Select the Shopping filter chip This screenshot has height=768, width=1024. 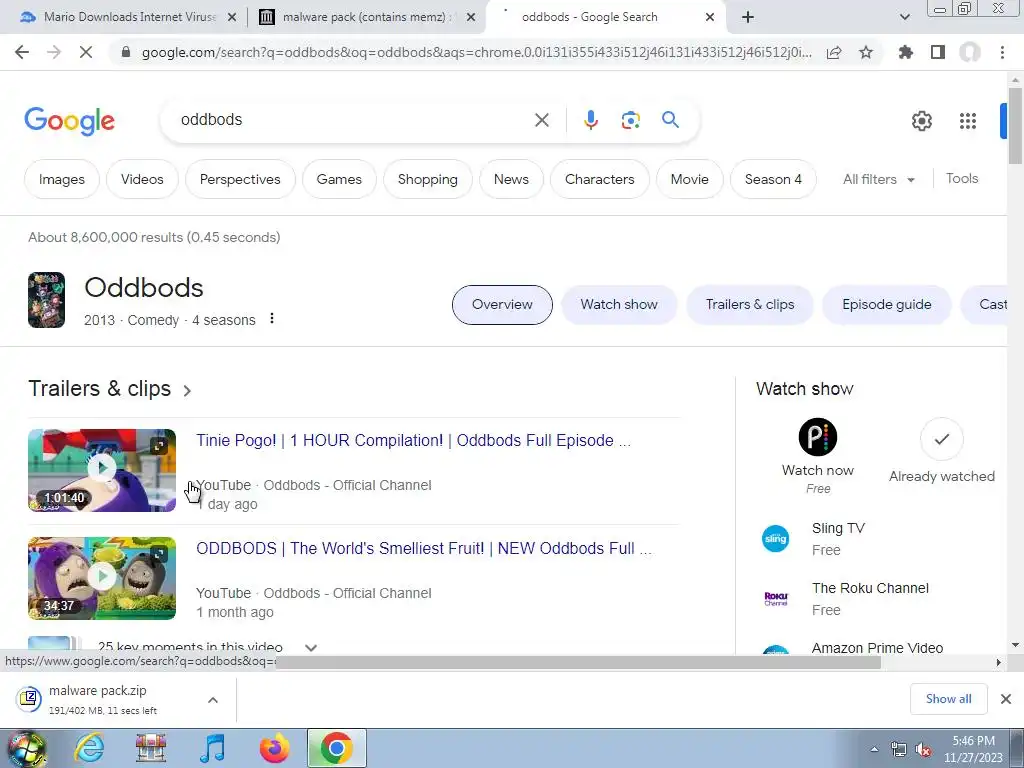pos(428,179)
